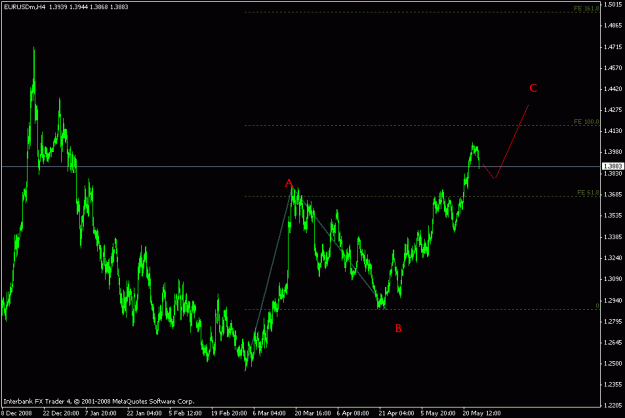The image size is (625, 418).
Task: Click the 'FE 61.8' Fibonacci expansion label
Action: (588, 192)
